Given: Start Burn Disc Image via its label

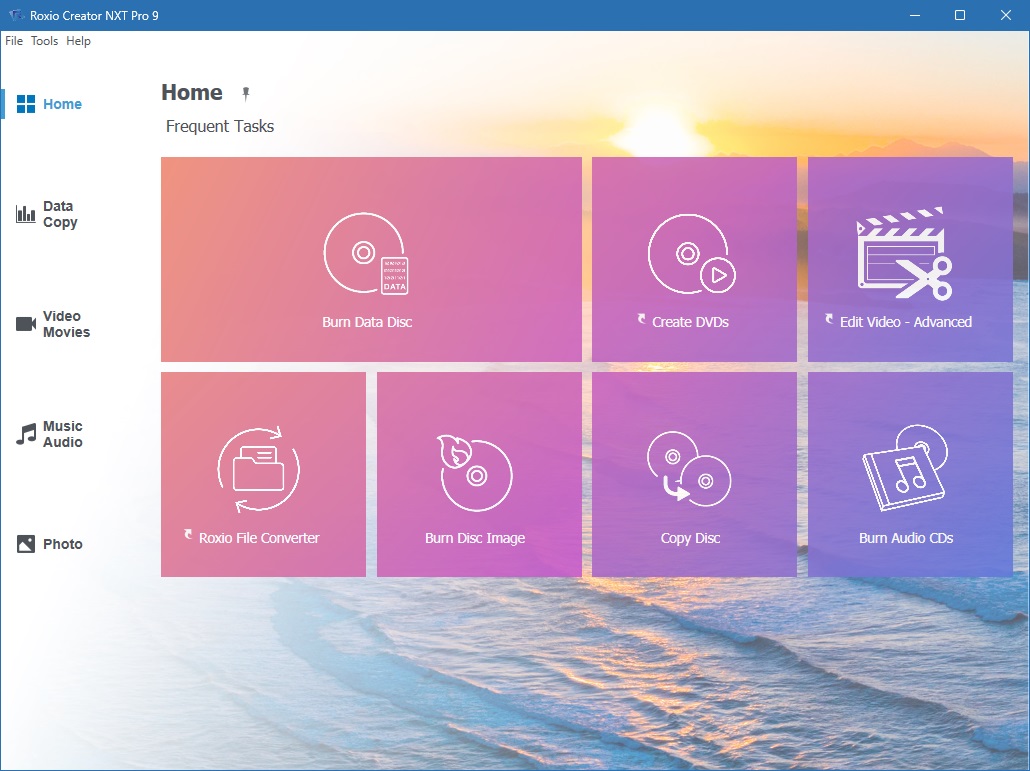Looking at the screenshot, I should pyautogui.click(x=475, y=538).
